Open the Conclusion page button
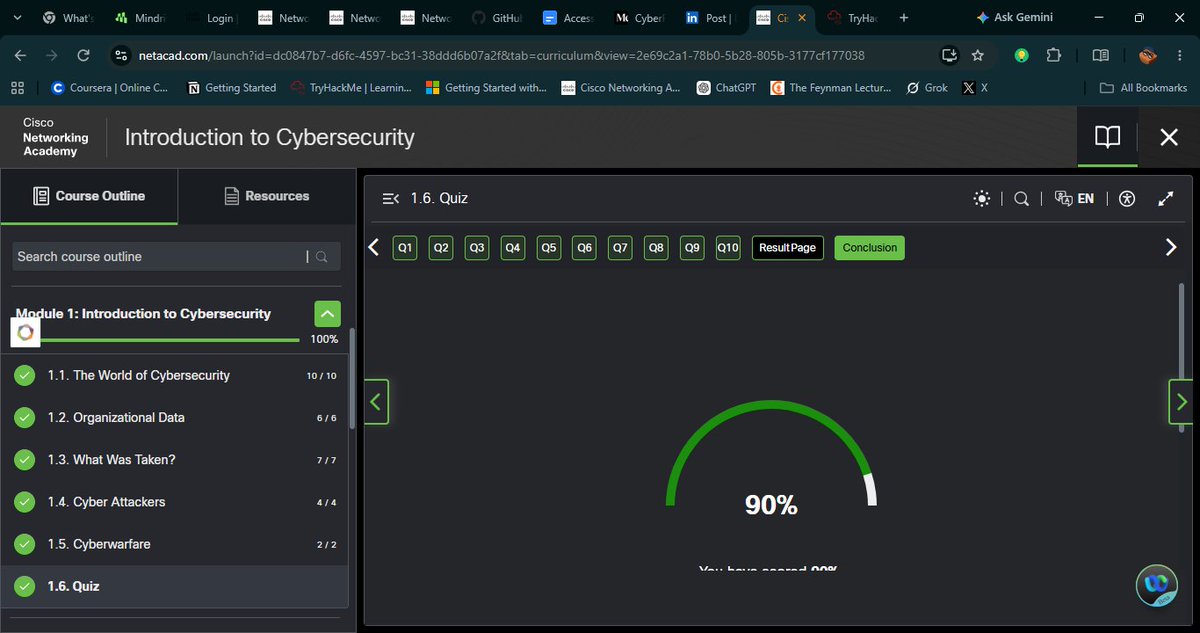Viewport: 1200px width, 633px height. (870, 248)
